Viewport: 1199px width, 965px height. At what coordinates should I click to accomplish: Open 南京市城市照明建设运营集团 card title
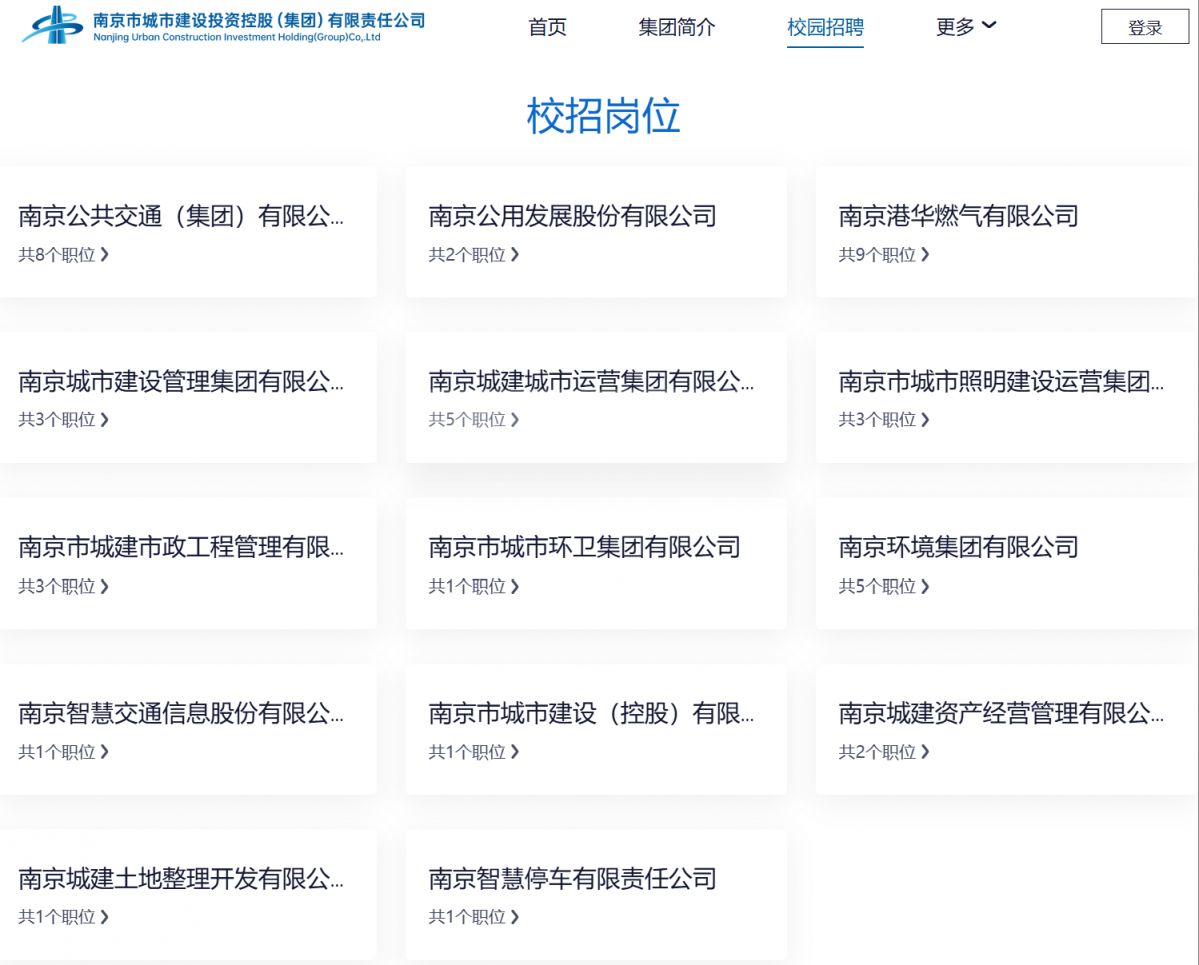pos(1001,381)
